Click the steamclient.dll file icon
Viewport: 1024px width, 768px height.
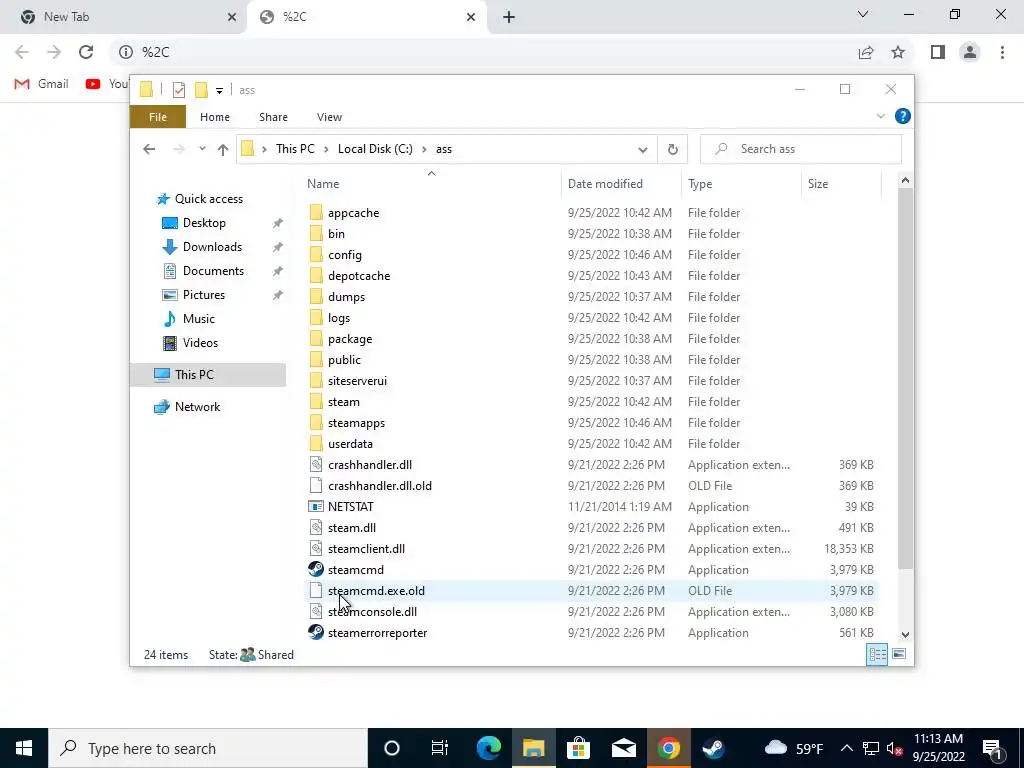click(x=316, y=549)
